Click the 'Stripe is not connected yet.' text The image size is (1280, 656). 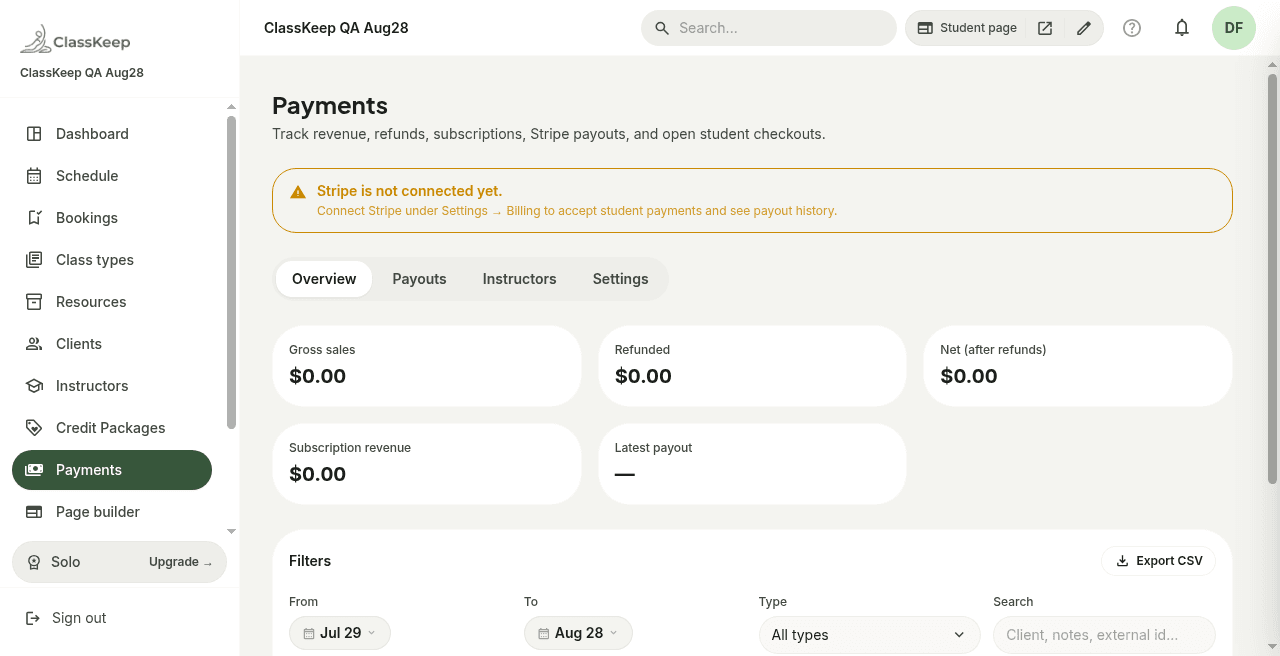pyautogui.click(x=409, y=191)
